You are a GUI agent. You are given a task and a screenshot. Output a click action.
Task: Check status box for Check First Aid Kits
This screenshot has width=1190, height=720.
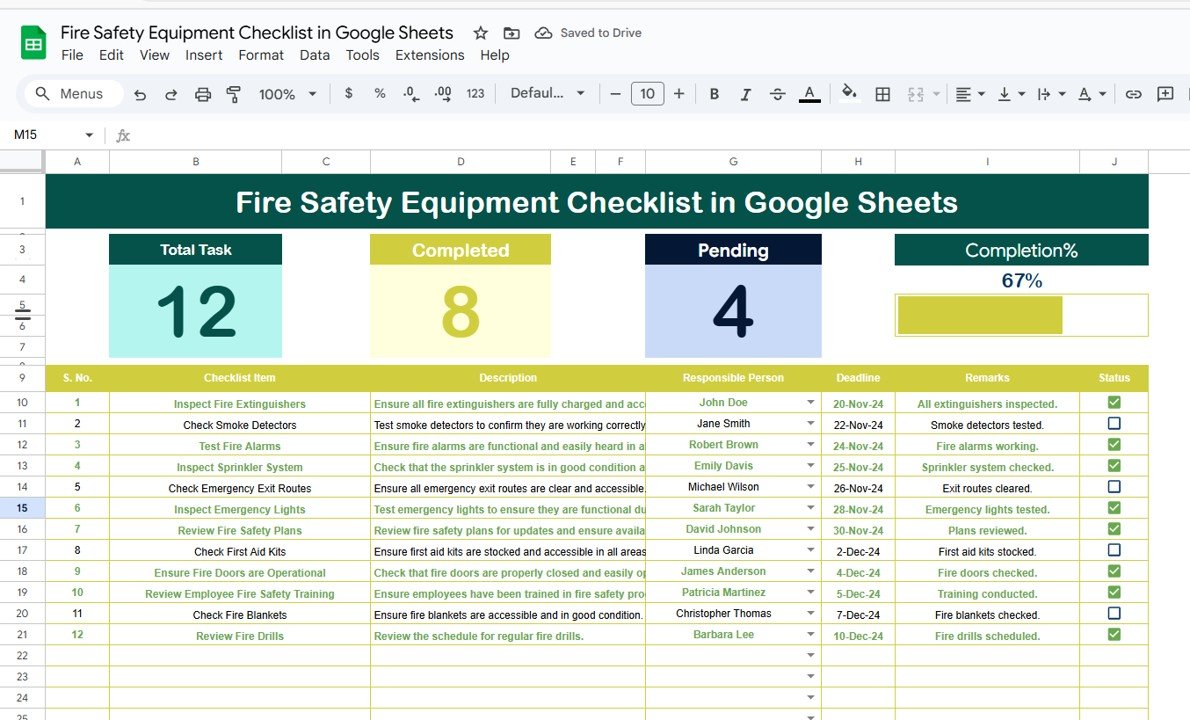pos(1114,550)
